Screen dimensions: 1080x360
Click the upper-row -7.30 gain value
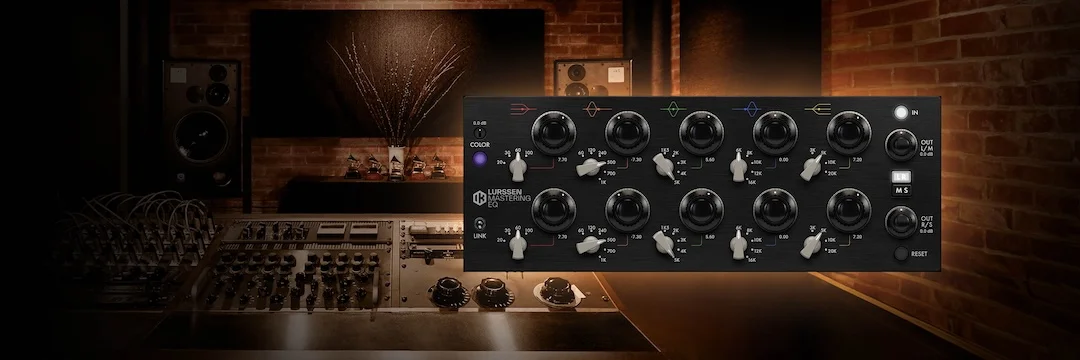tap(635, 160)
